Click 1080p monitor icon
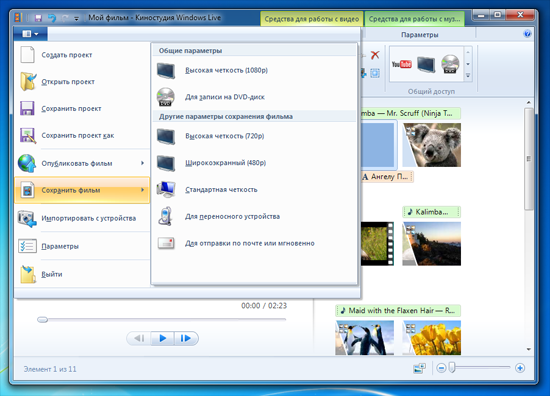Image resolution: width=550 pixels, height=396 pixels. pyautogui.click(x=166, y=71)
